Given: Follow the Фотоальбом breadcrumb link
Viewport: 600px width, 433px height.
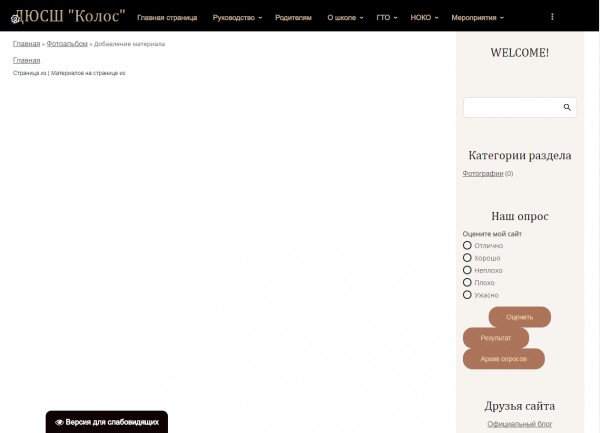Looking at the screenshot, I should coord(67,44).
